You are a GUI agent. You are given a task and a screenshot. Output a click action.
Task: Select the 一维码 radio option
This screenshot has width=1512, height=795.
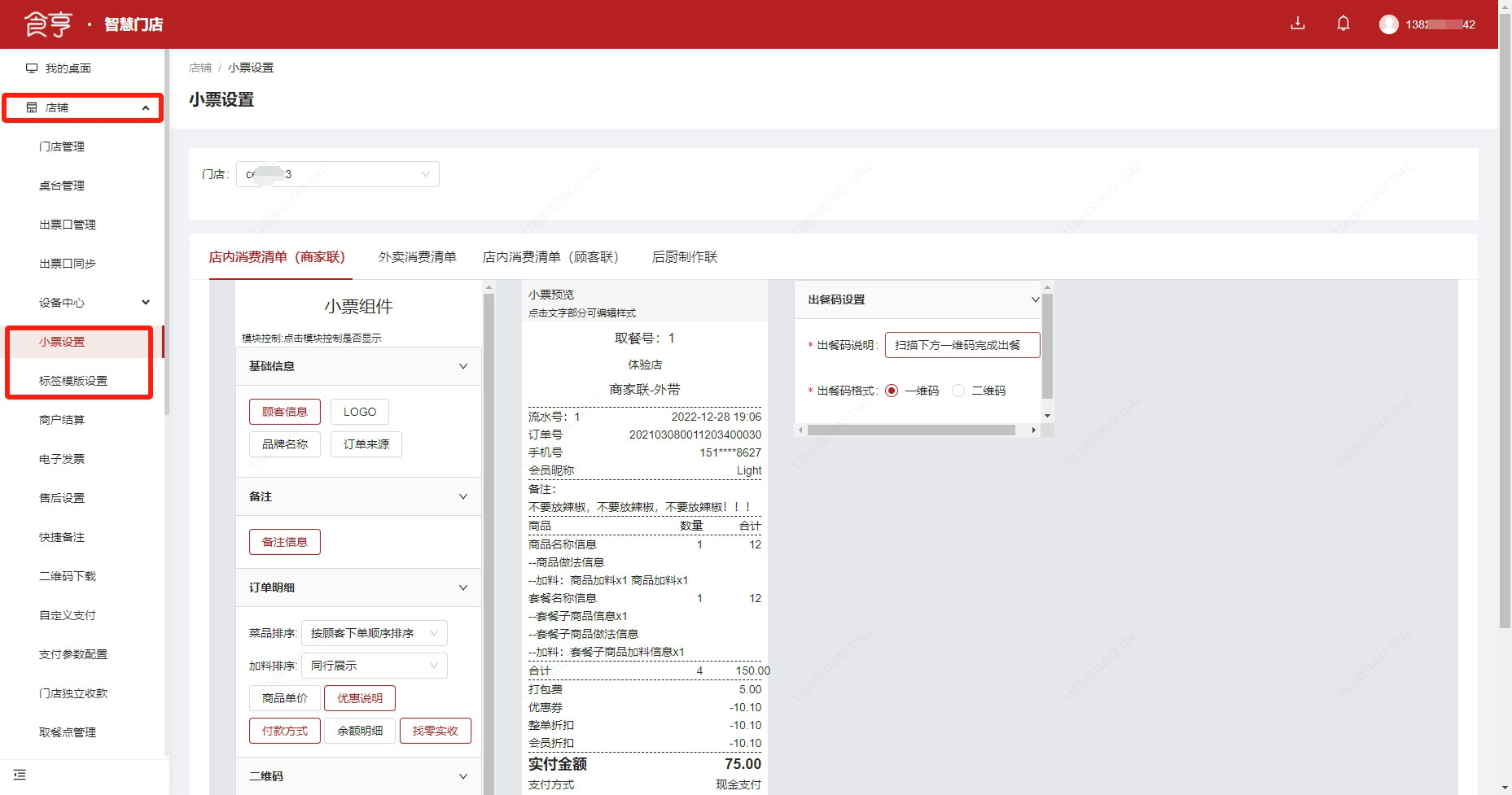point(892,391)
